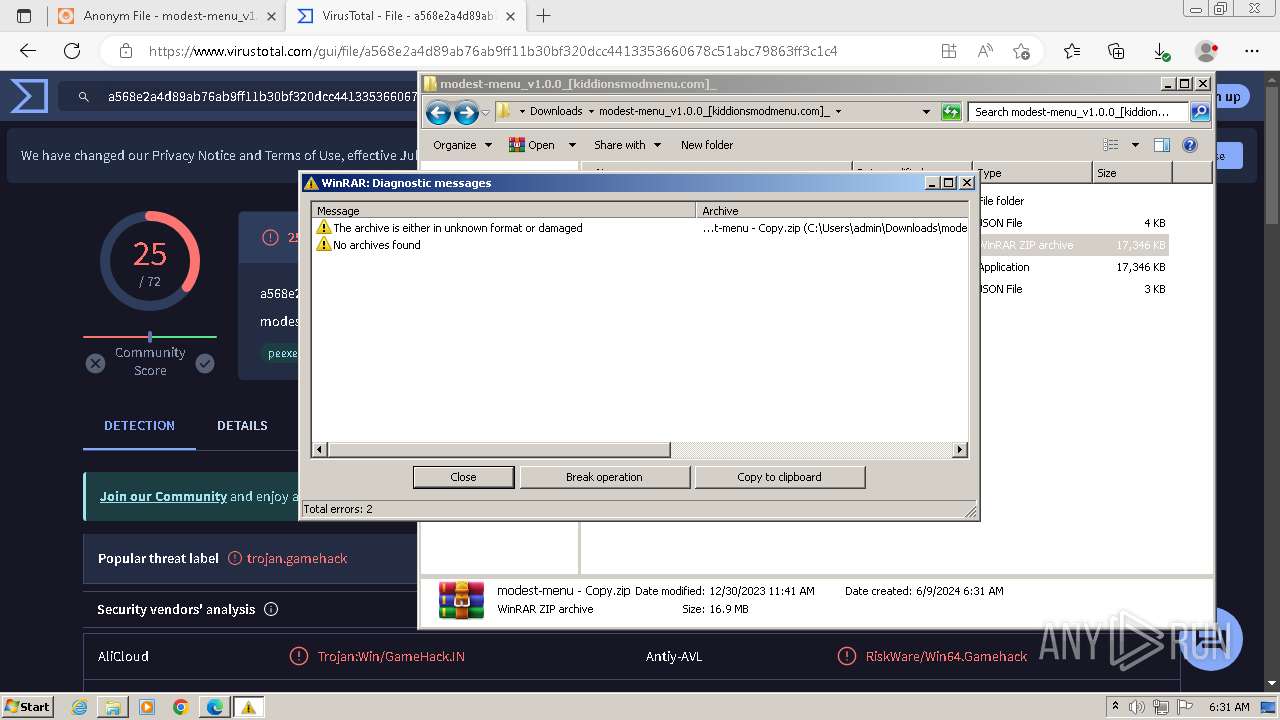
Task: Open File Explorer from taskbar
Action: click(x=113, y=707)
